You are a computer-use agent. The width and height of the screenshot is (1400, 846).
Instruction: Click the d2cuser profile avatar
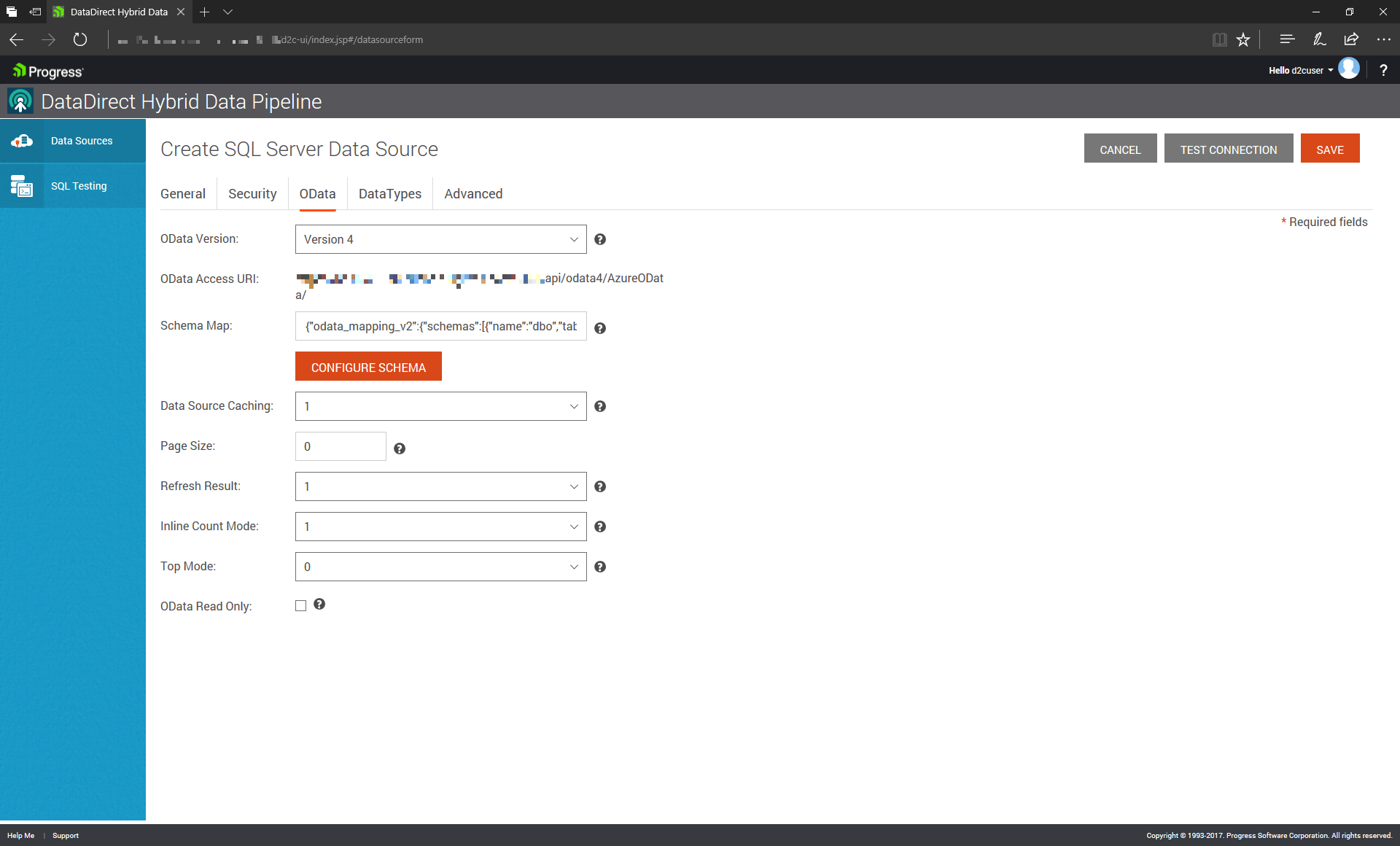tap(1349, 69)
